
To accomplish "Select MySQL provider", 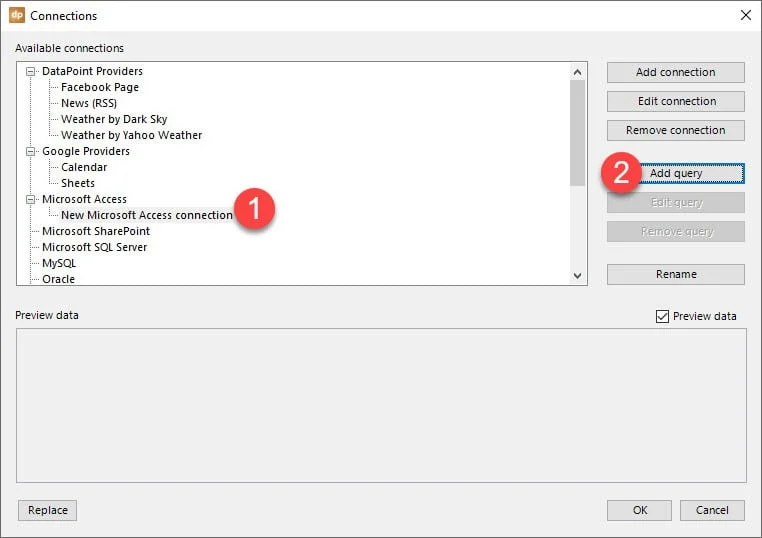I will tap(59, 263).
